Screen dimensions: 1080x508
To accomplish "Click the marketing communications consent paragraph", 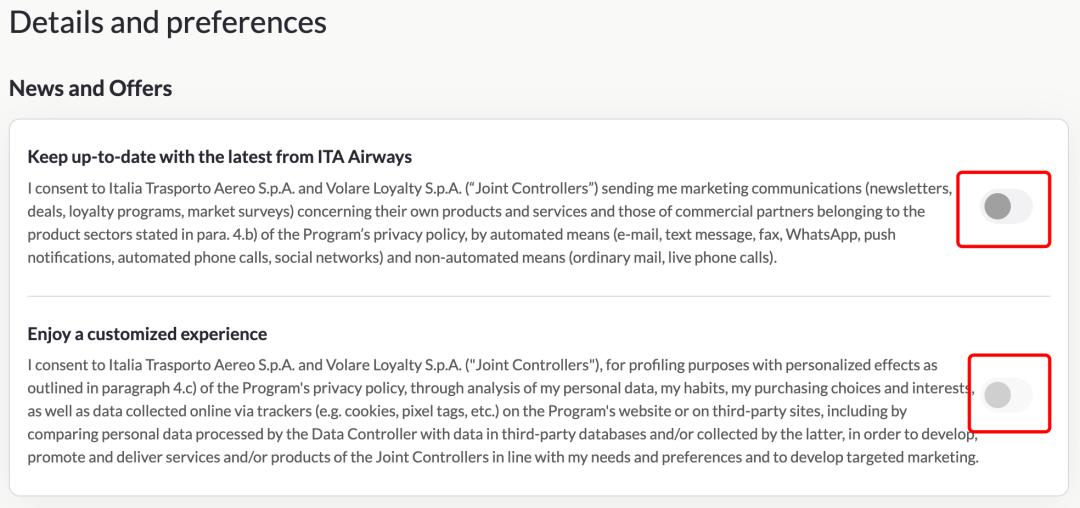I will [x=490, y=224].
